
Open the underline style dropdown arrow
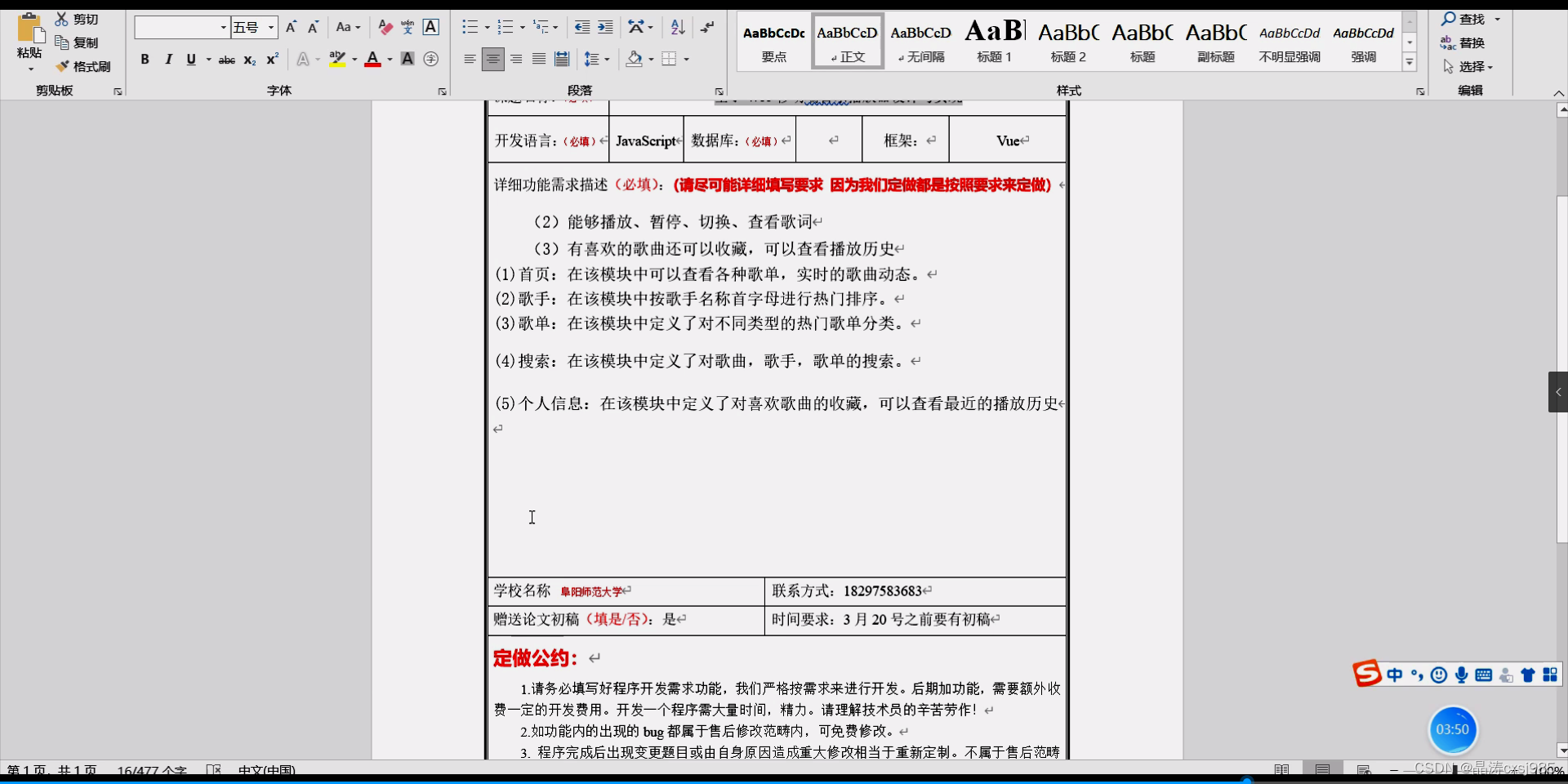(x=208, y=59)
